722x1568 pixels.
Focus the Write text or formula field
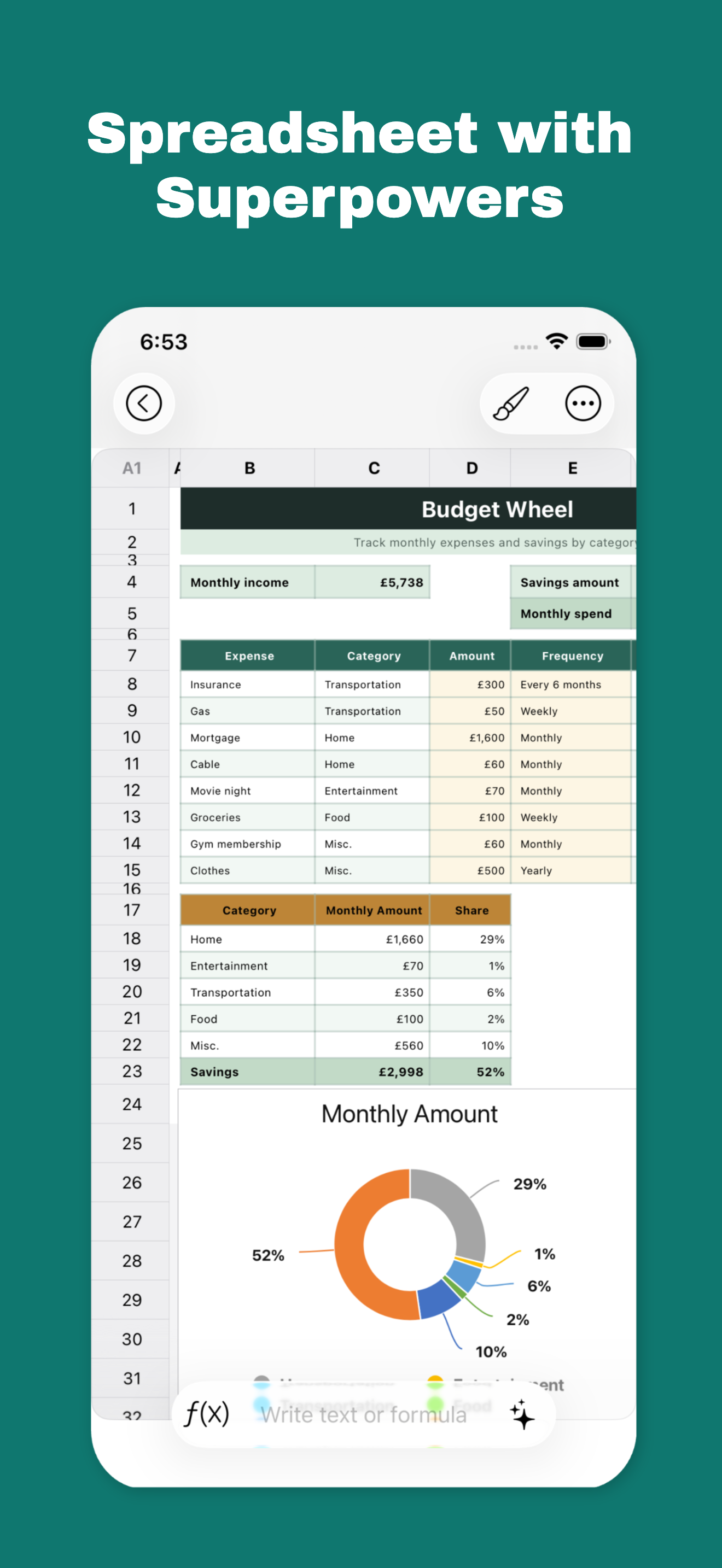[x=363, y=1414]
